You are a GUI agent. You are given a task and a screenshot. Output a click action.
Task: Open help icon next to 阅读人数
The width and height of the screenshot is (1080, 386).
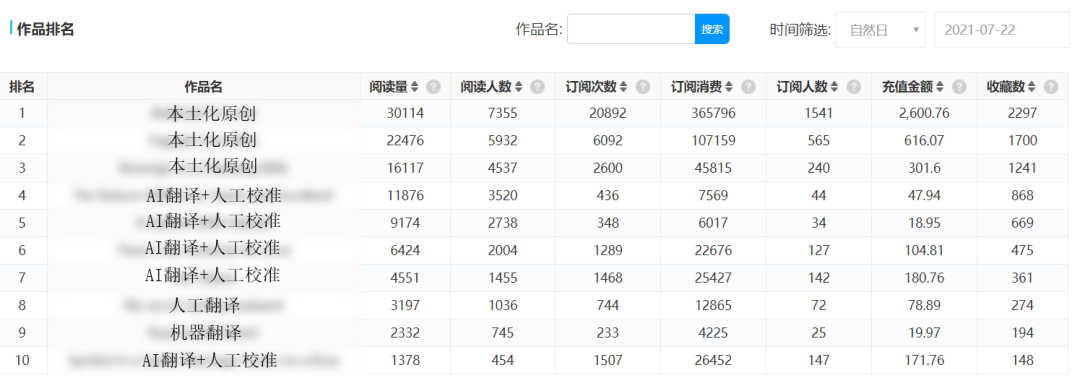(538, 87)
